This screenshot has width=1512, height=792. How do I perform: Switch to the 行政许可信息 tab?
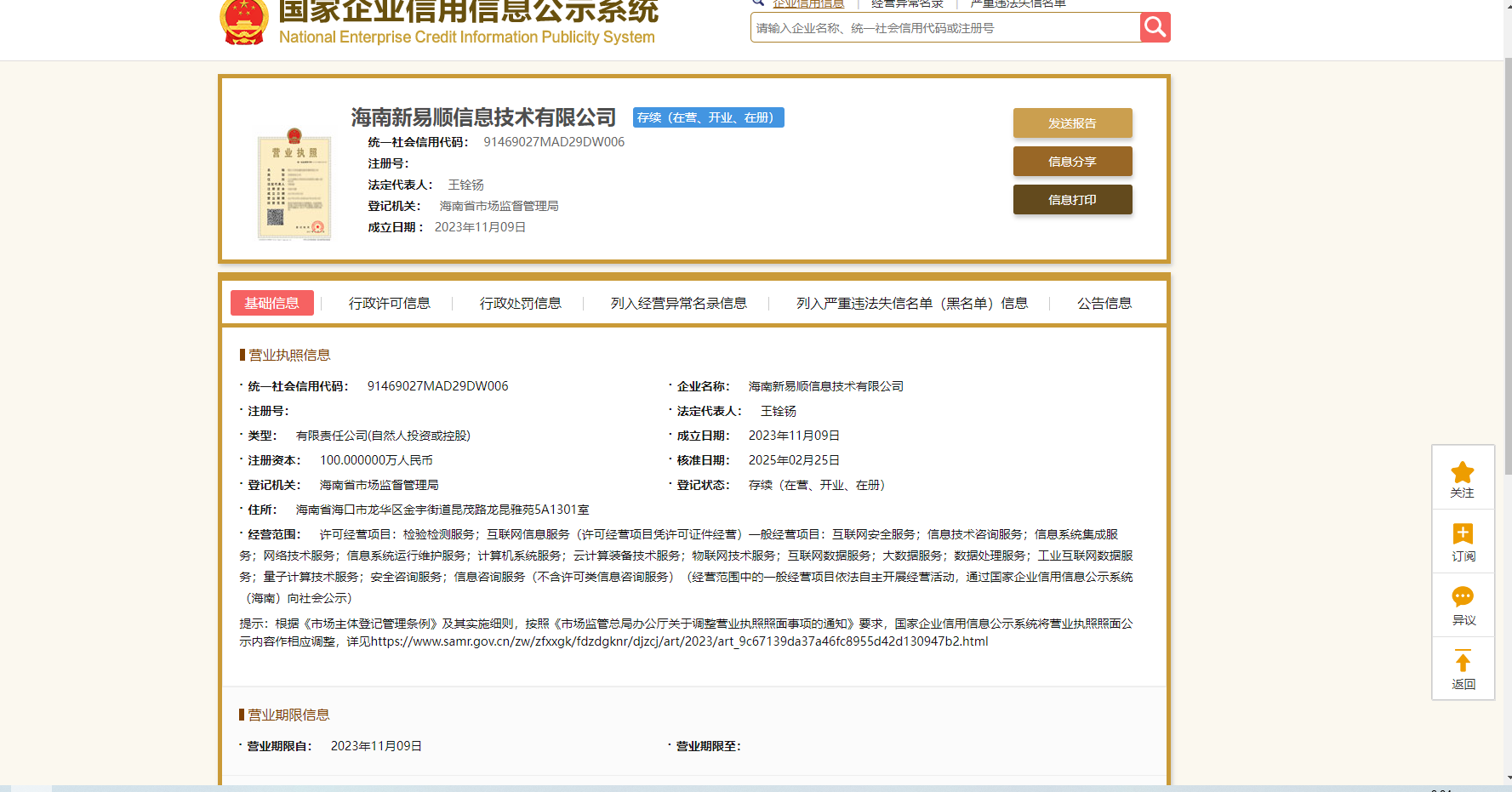pos(390,304)
